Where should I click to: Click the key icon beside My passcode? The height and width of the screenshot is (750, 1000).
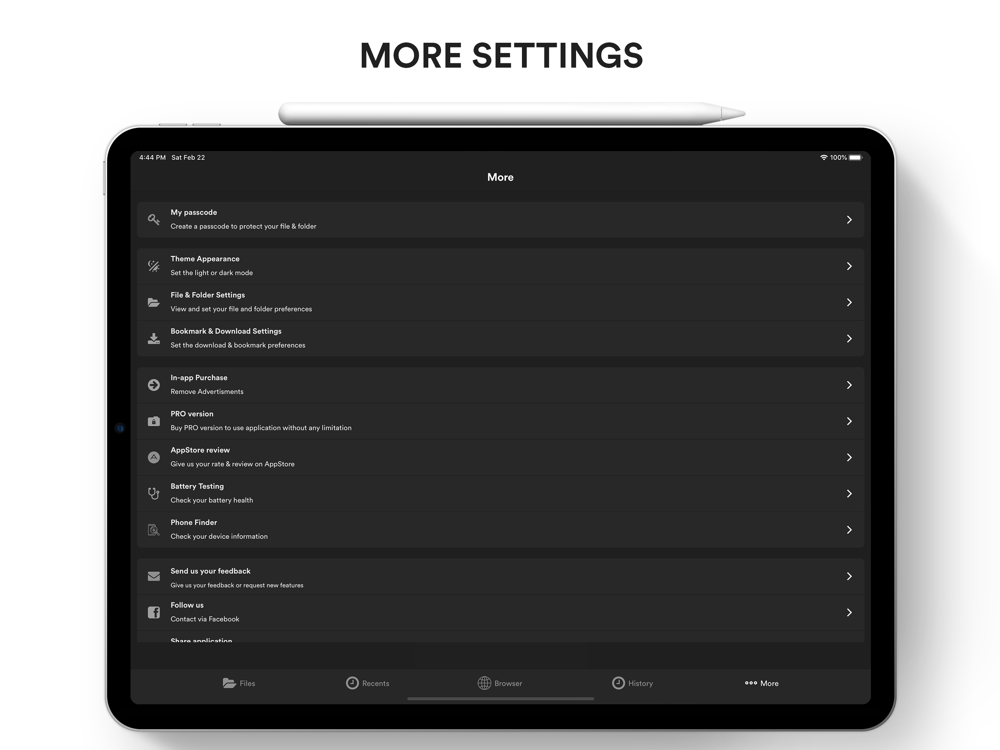tap(154, 219)
